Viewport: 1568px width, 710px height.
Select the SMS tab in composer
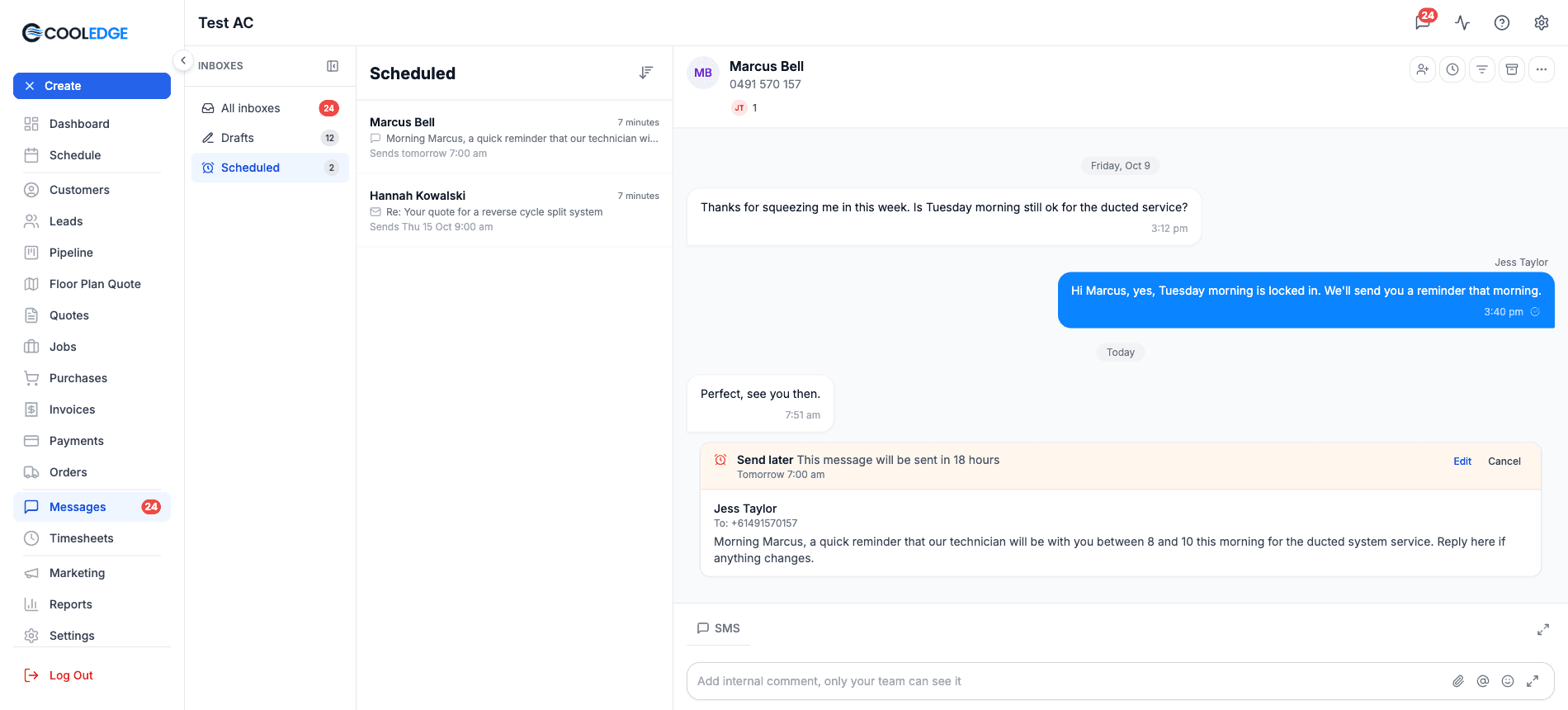pyautogui.click(x=718, y=628)
